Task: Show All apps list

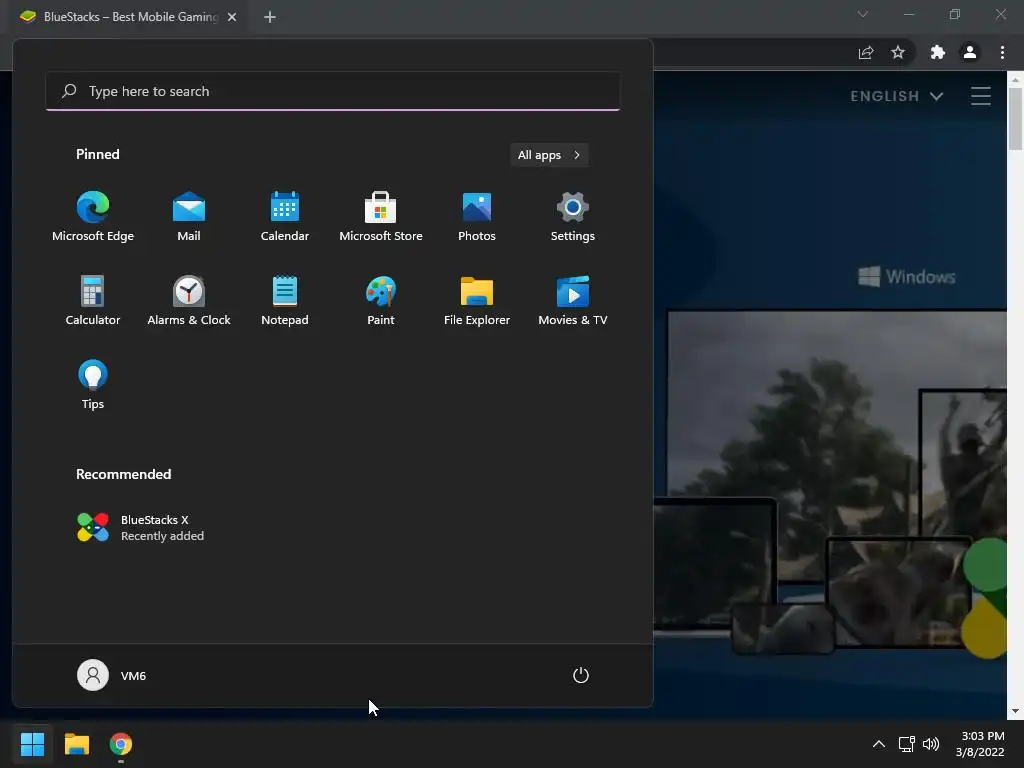Action: click(549, 155)
